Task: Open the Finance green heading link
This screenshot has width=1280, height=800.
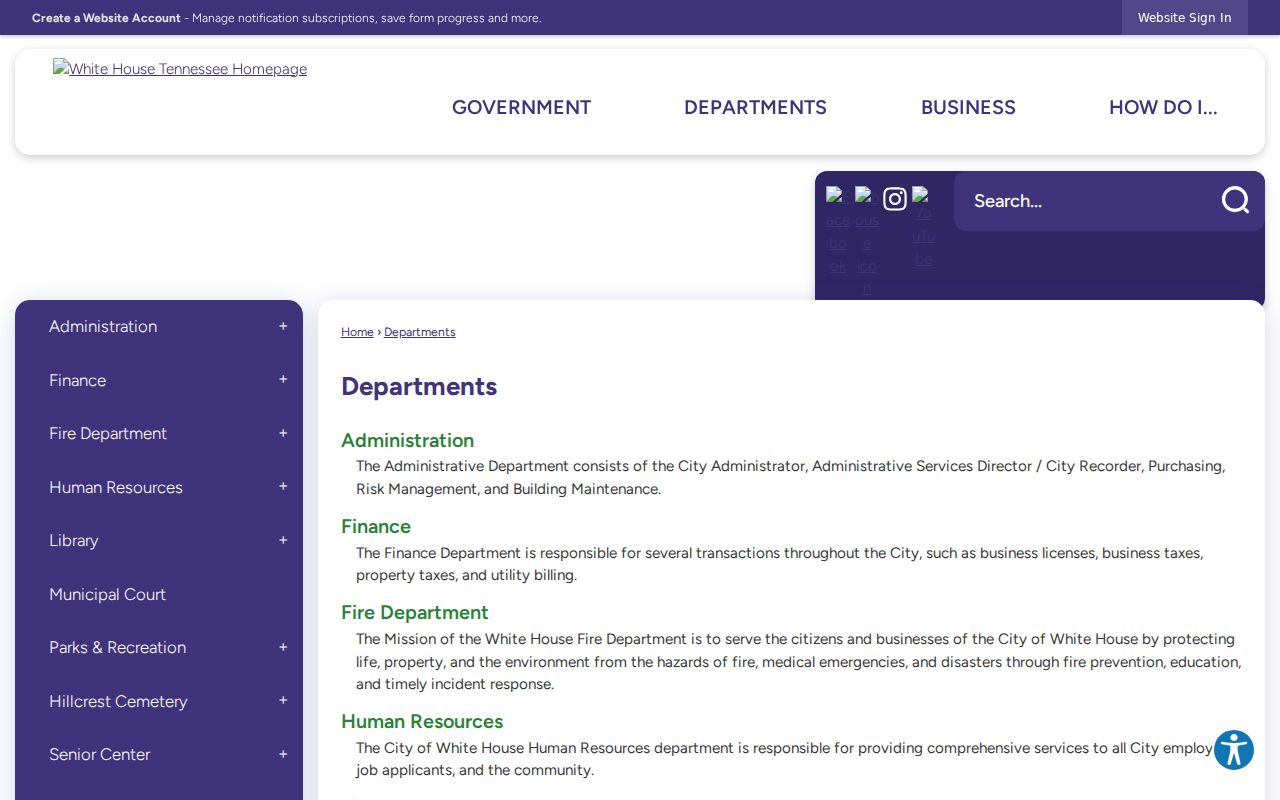Action: click(x=376, y=526)
